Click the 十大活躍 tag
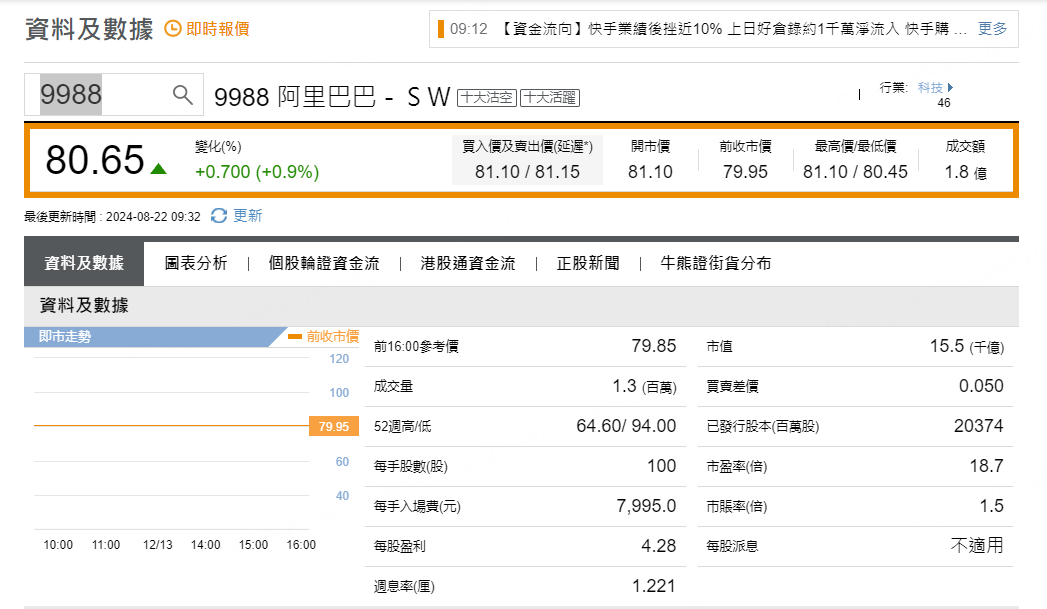1047x609 pixels. pos(550,97)
